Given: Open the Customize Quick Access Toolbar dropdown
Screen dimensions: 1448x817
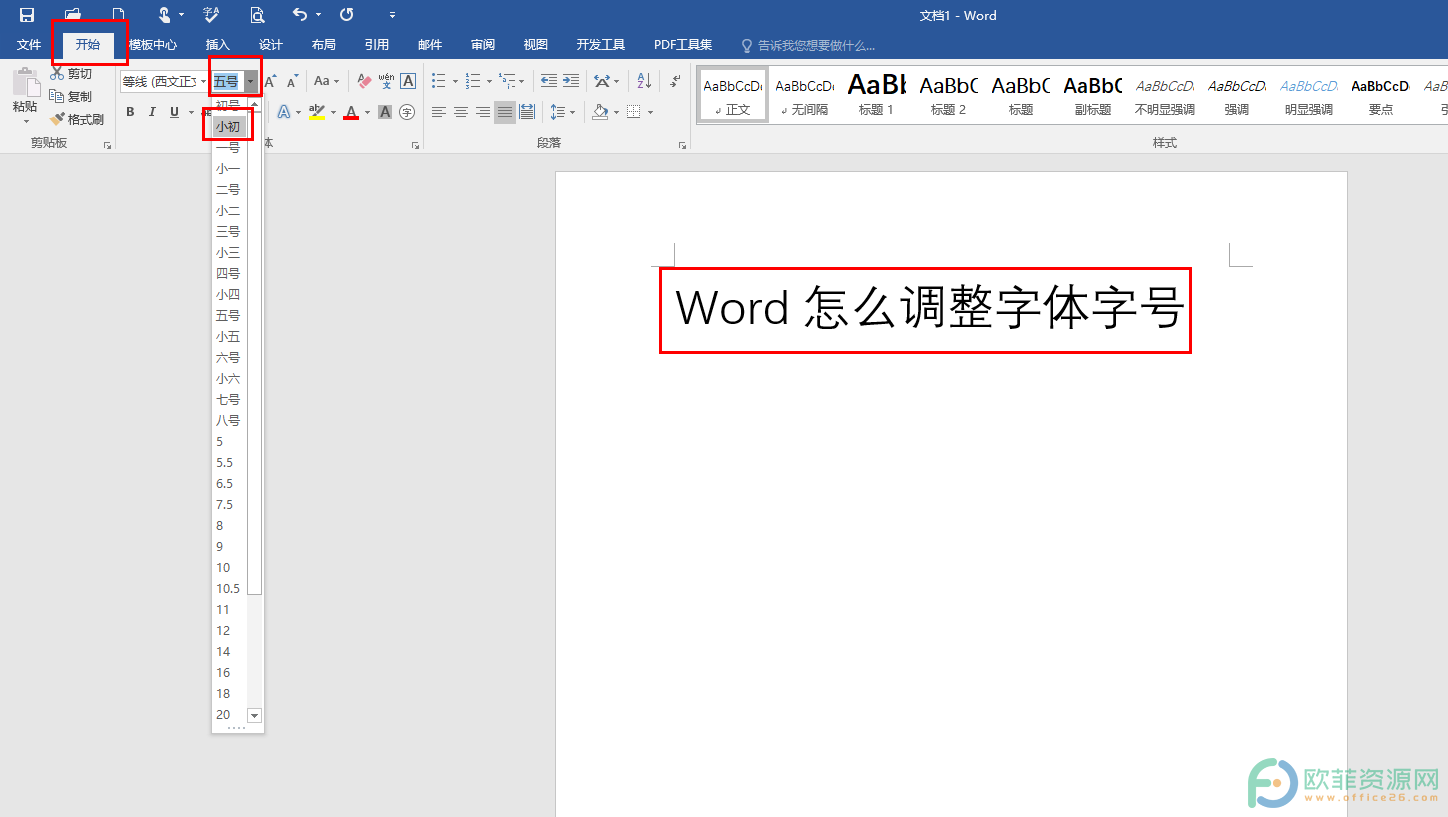Looking at the screenshot, I should (x=392, y=15).
